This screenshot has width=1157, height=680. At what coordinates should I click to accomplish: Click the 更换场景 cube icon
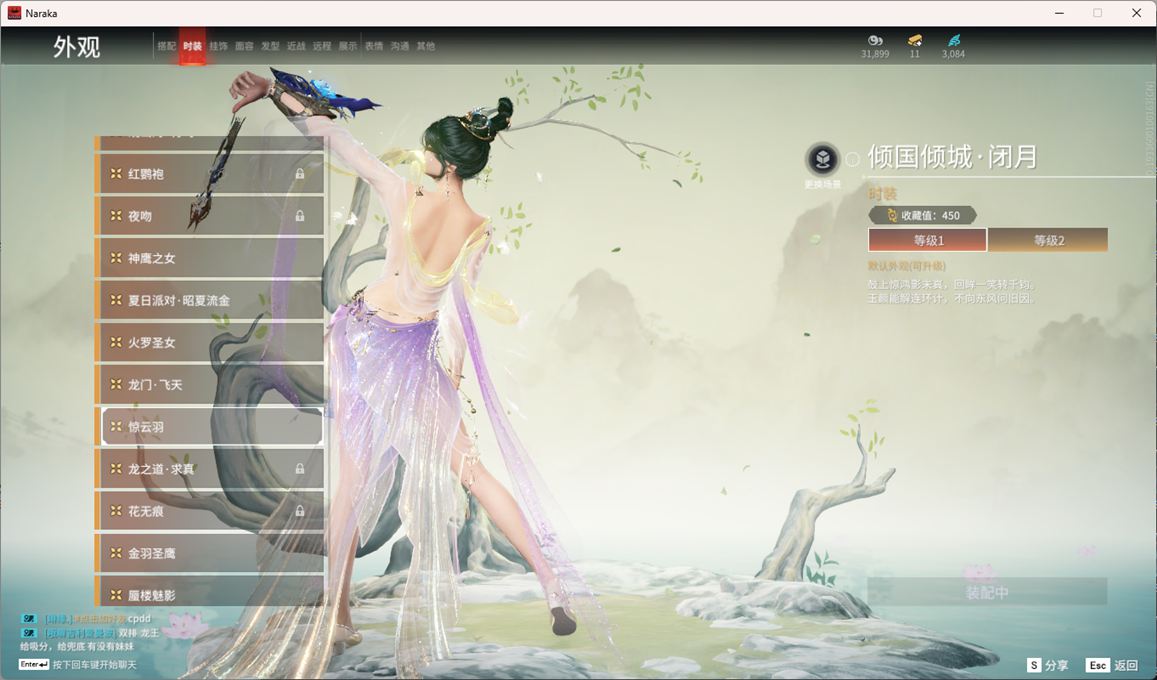tap(822, 159)
